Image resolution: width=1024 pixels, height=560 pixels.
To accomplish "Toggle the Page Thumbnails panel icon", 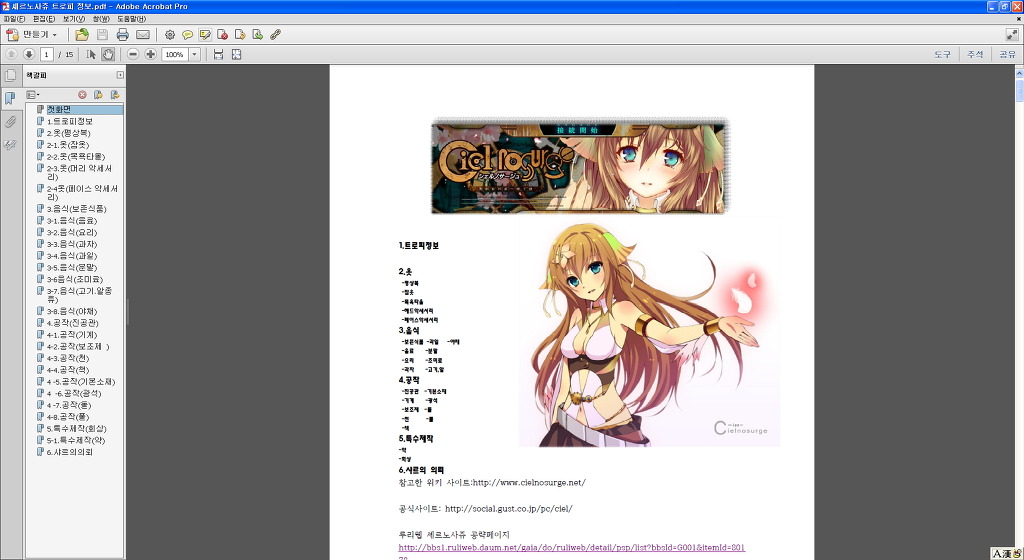I will click(x=10, y=75).
